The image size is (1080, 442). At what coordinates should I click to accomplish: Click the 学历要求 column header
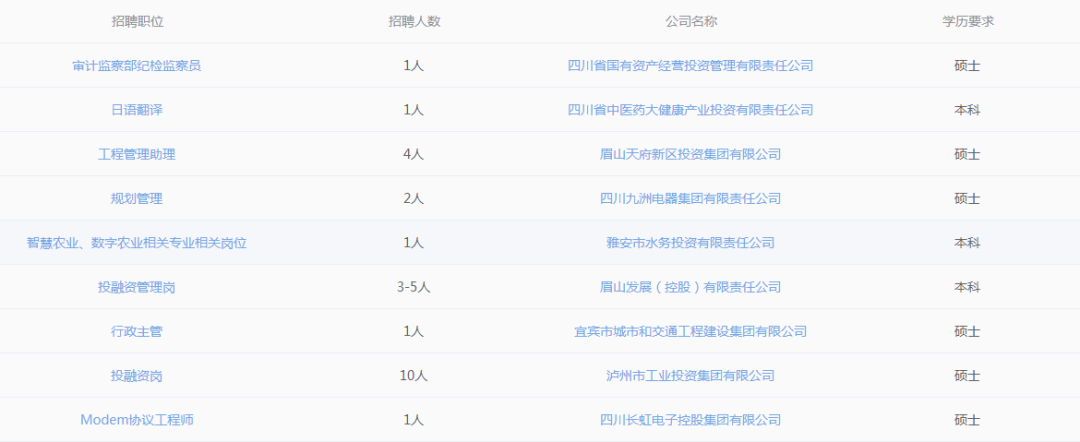point(968,21)
